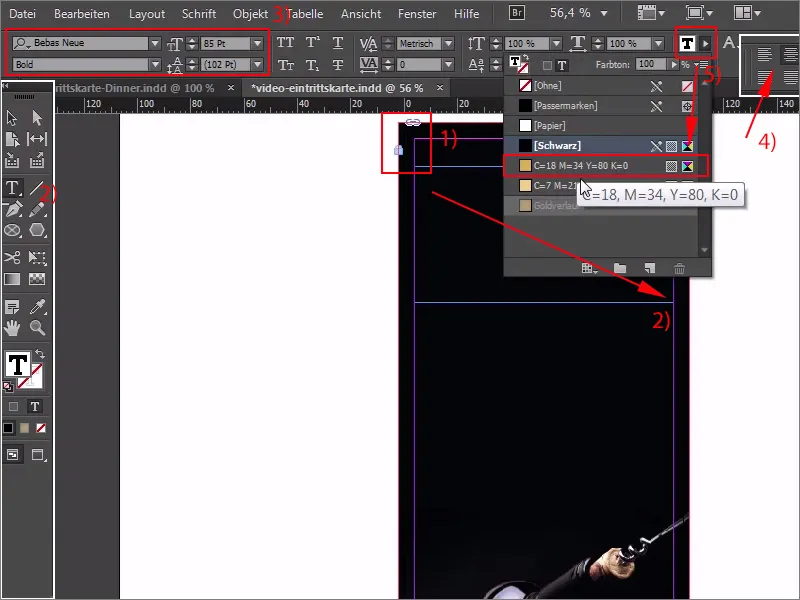Viewport: 800px width, 600px height.
Task: Apply All Caps (TT) formatting
Action: [x=285, y=42]
